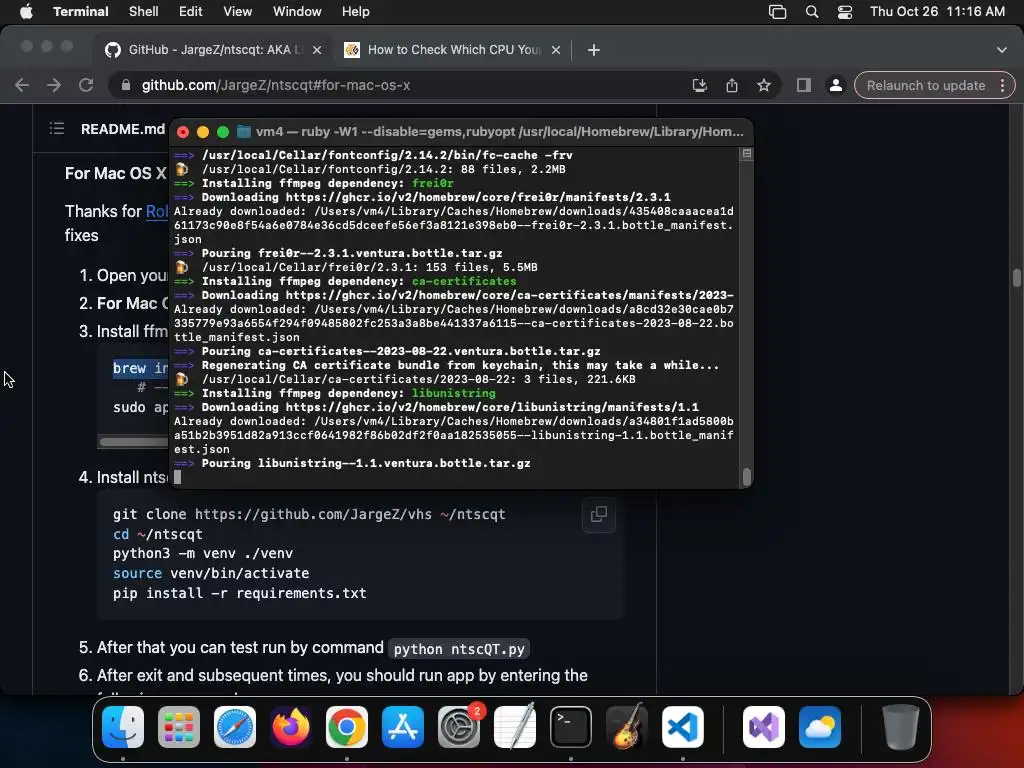
Task: Open Visual Studio Code from the Dock
Action: click(x=682, y=727)
